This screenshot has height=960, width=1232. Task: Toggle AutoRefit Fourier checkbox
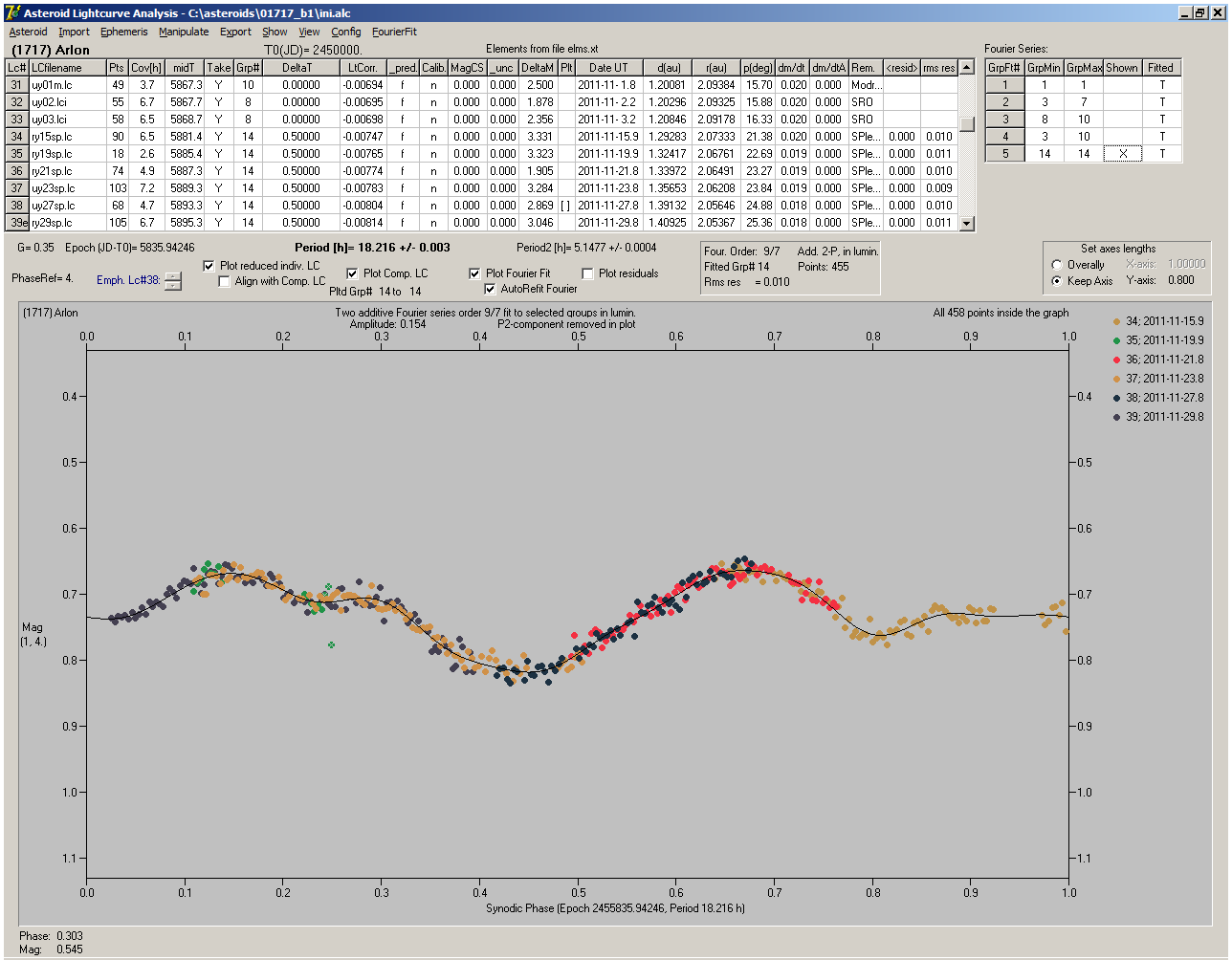pos(490,289)
